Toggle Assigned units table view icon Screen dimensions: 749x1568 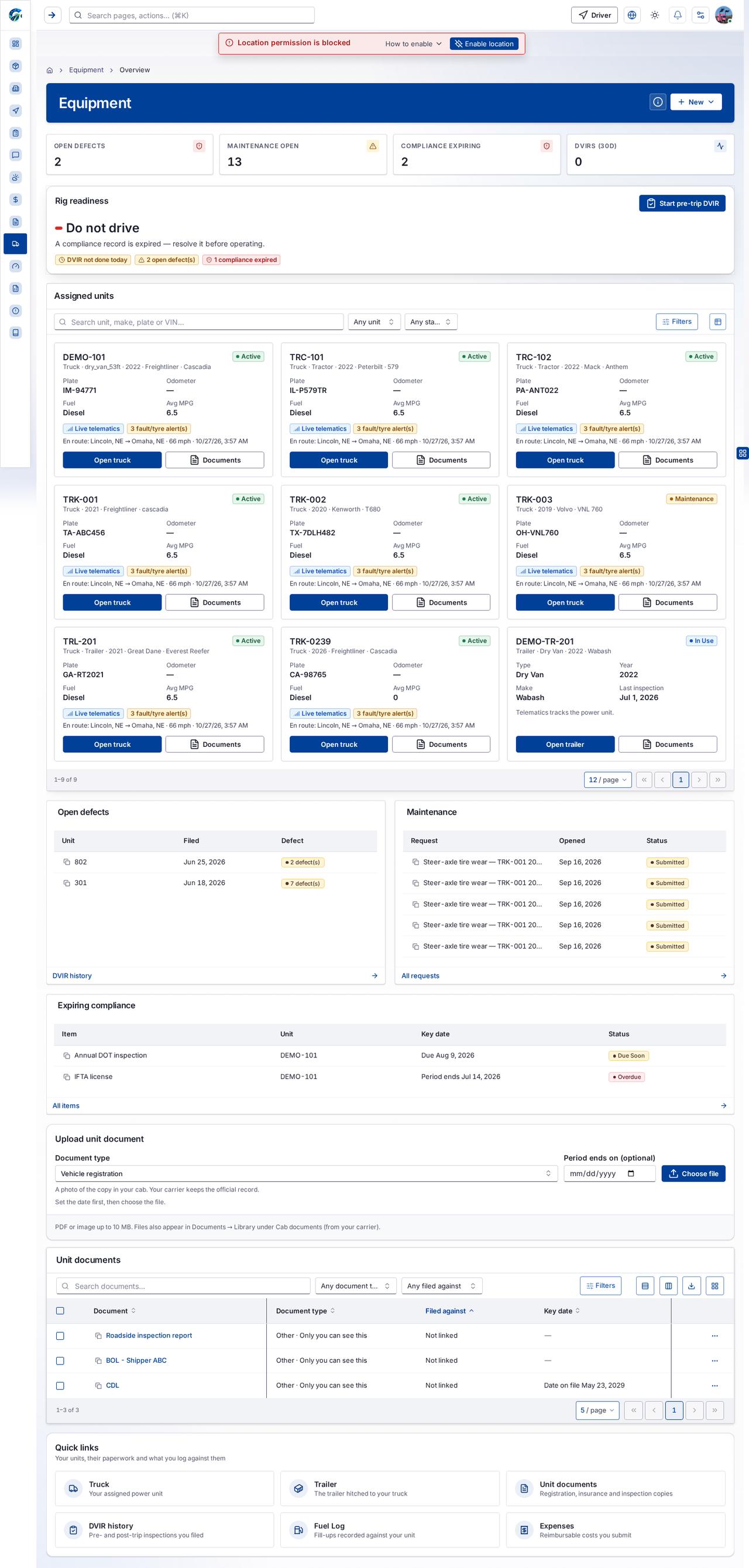tap(717, 322)
